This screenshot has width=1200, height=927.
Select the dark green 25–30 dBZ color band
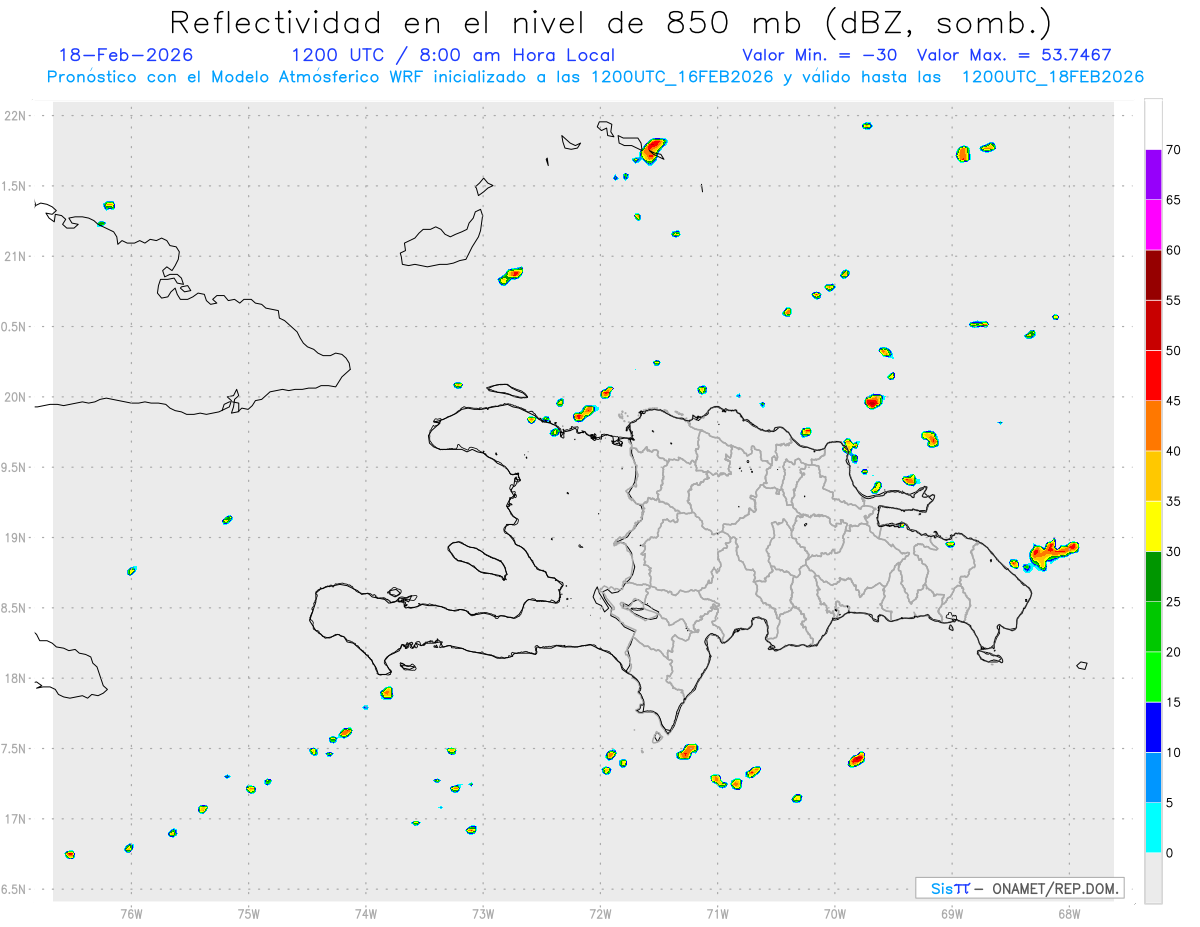tap(1153, 577)
